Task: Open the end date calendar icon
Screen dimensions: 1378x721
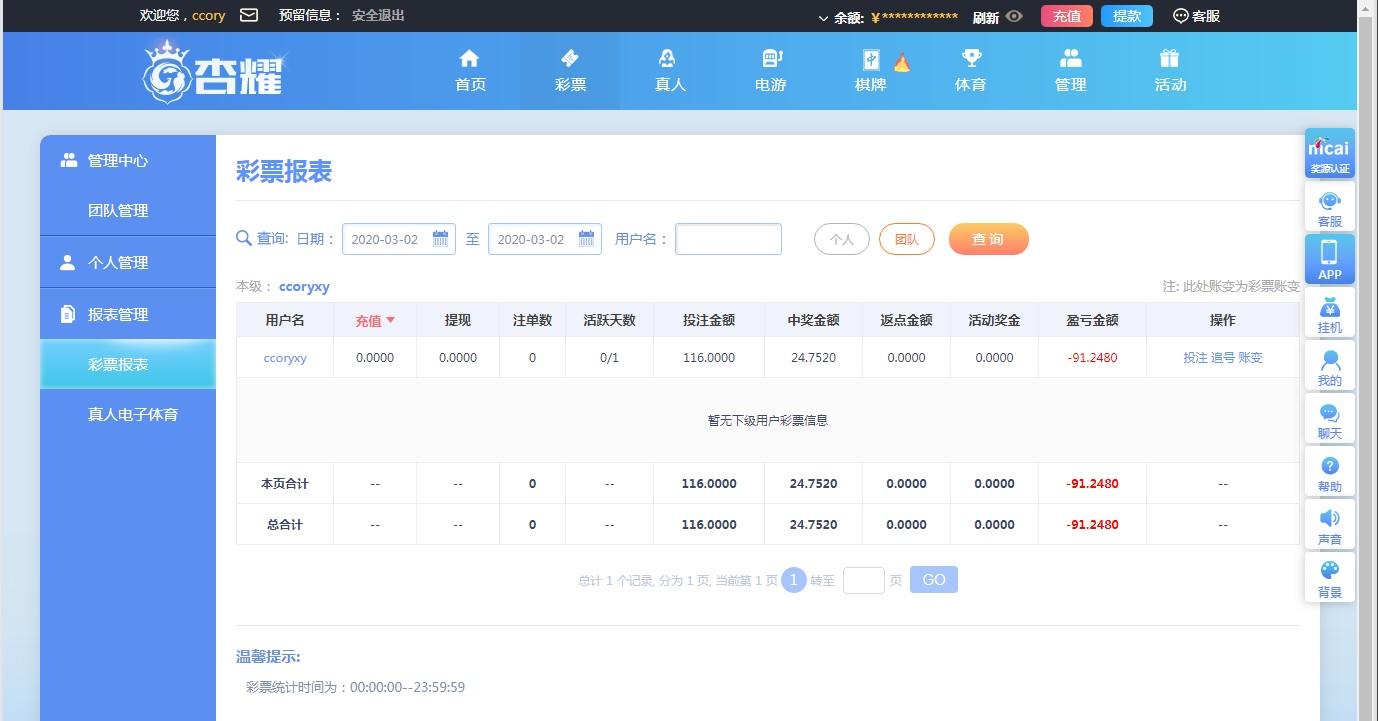Action: point(586,239)
